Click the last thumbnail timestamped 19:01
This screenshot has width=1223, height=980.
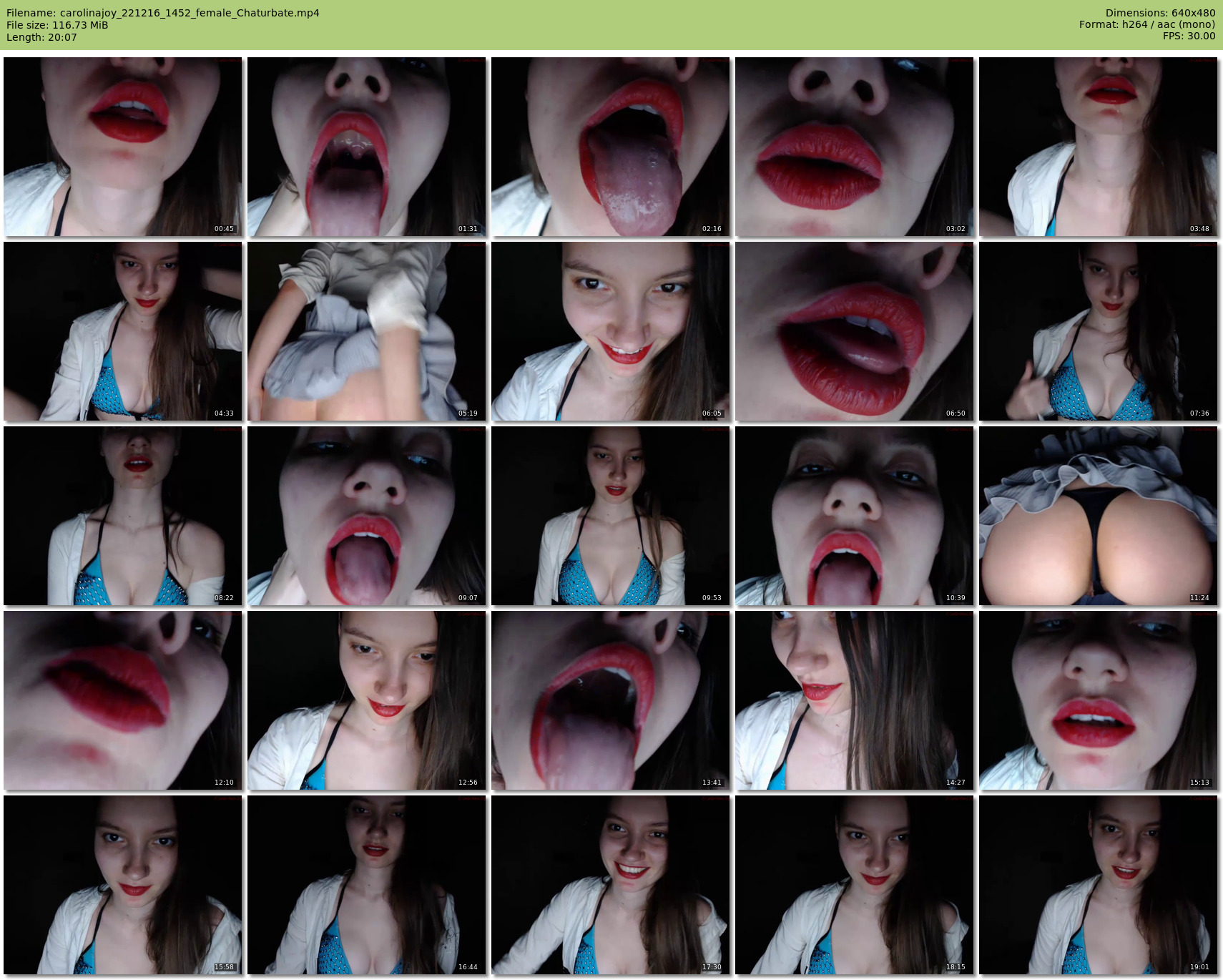[1098, 885]
